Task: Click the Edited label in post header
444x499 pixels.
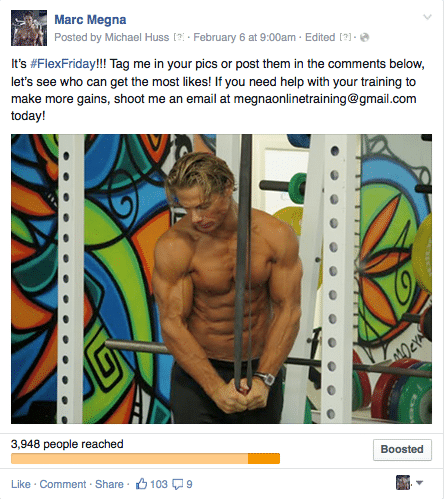Action: 320,37
